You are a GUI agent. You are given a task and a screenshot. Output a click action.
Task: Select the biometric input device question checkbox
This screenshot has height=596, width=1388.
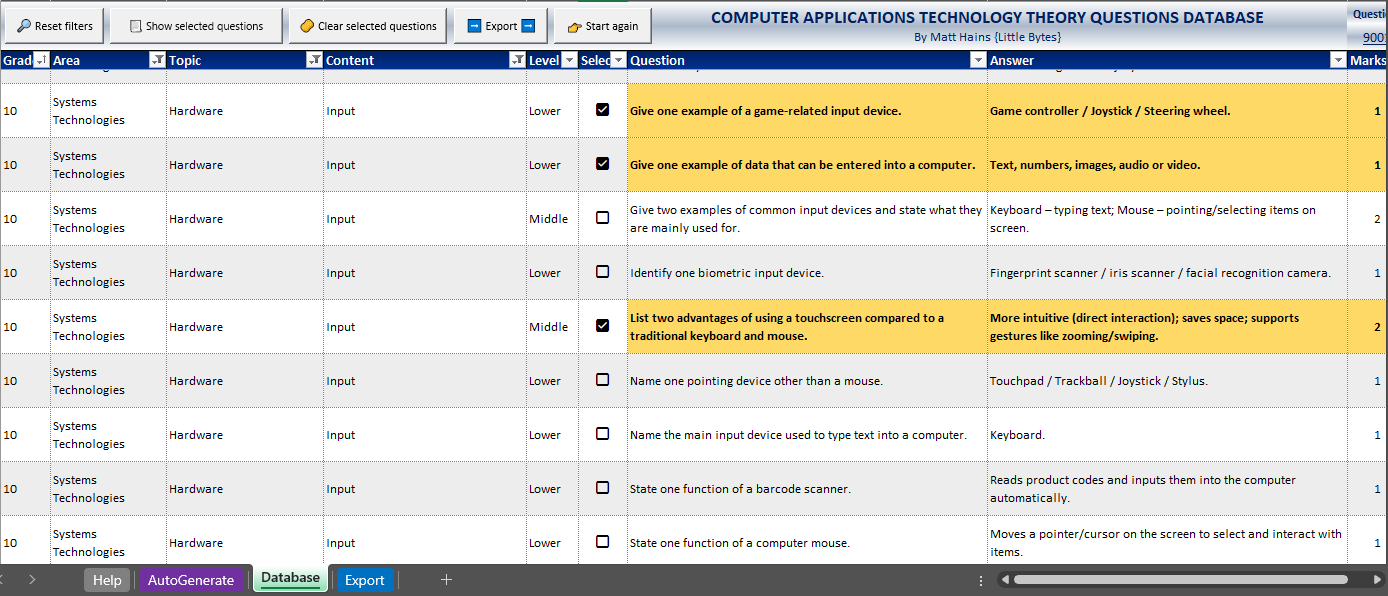(602, 272)
